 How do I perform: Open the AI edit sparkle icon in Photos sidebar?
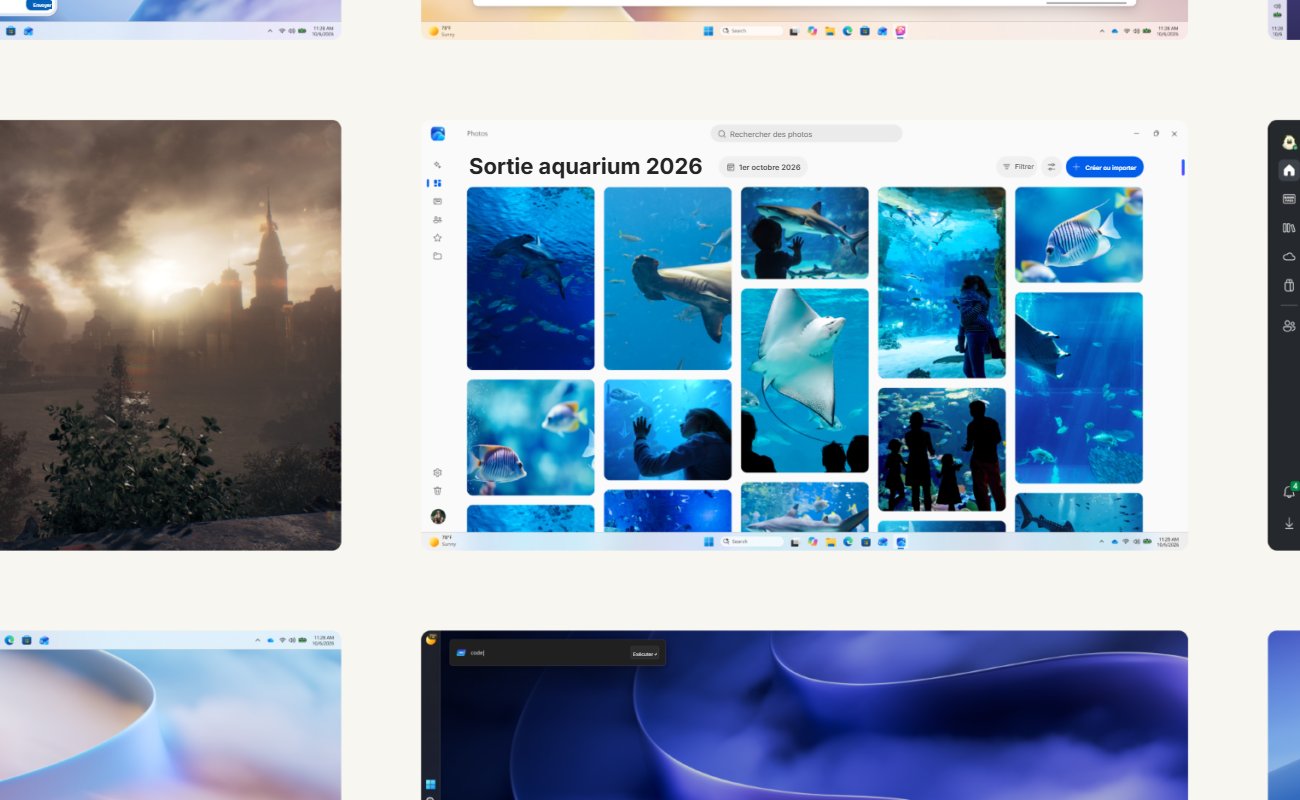437,165
